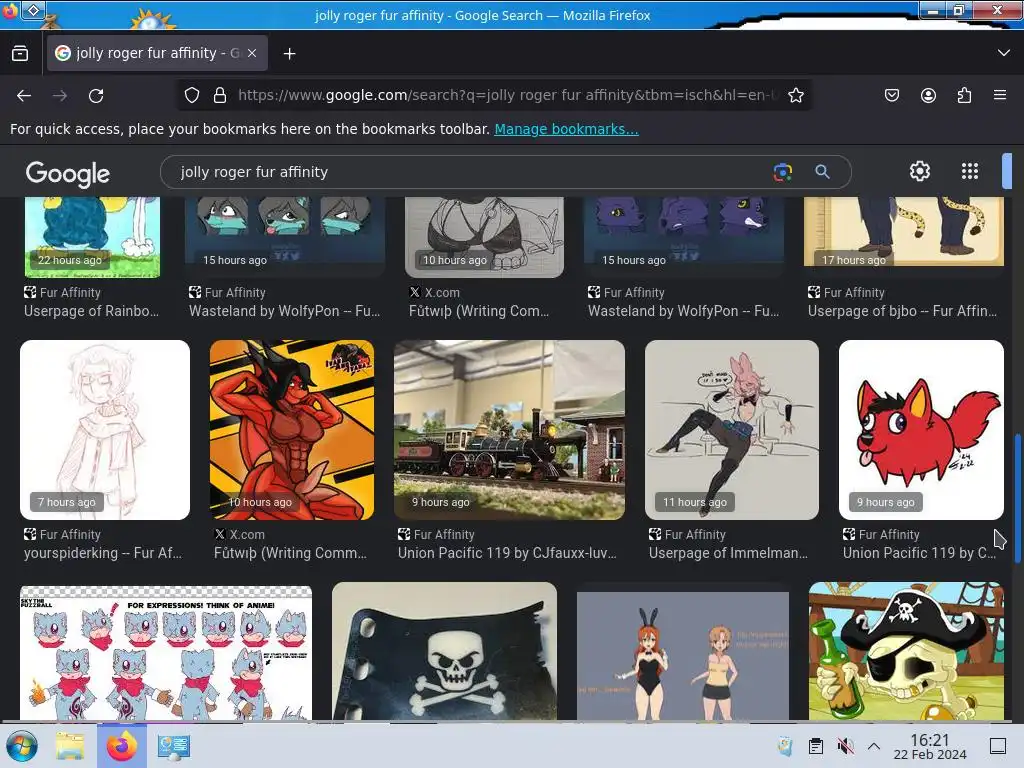Click the Manage bookmarks link
The width and height of the screenshot is (1024, 768).
pos(566,129)
